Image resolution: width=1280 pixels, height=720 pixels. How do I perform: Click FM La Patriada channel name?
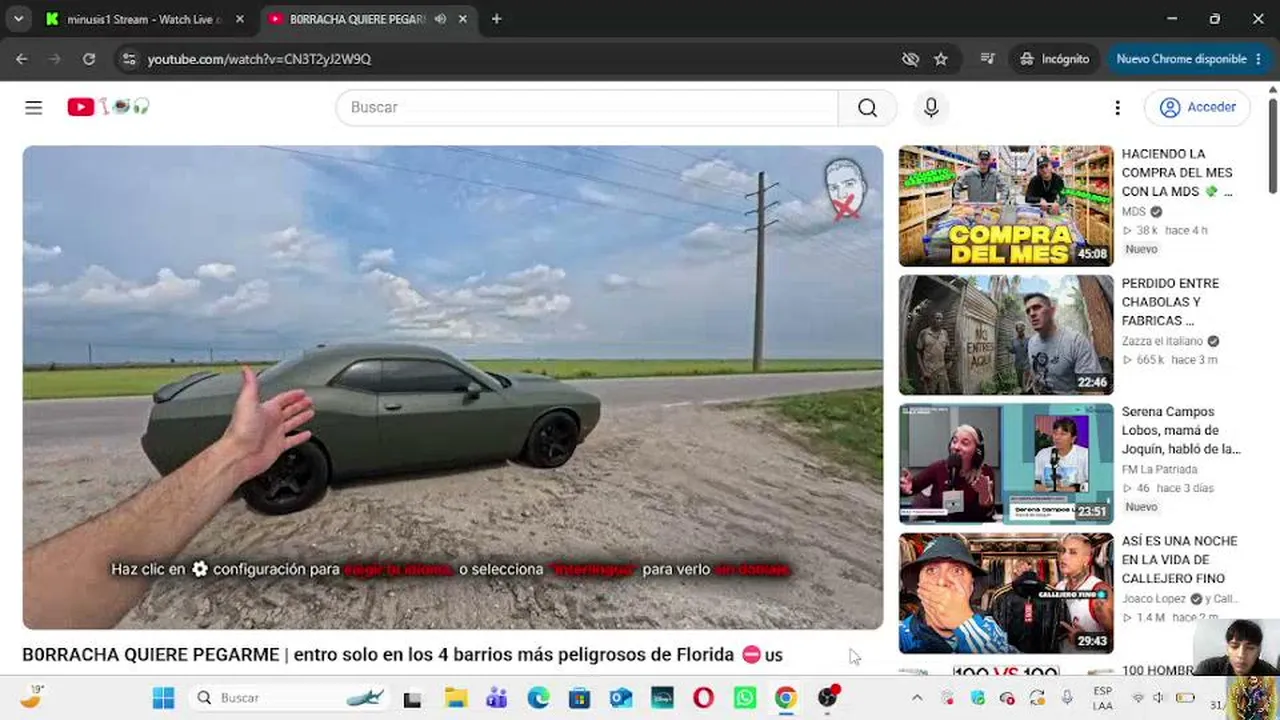pyautogui.click(x=1159, y=470)
